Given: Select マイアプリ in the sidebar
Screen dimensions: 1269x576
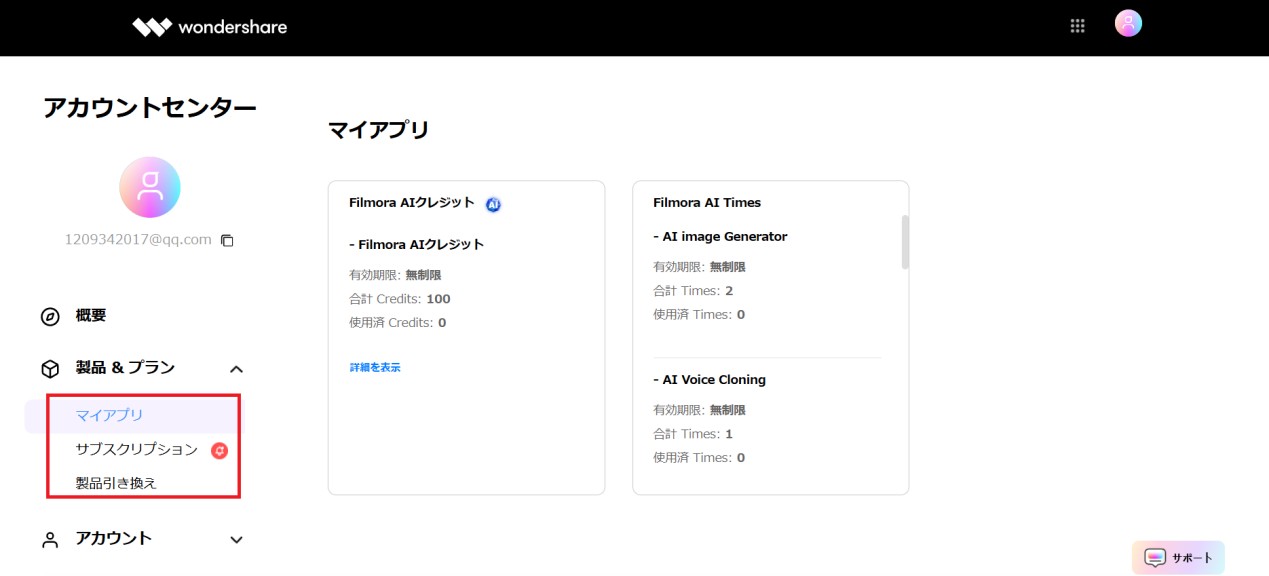Looking at the screenshot, I should point(110,415).
